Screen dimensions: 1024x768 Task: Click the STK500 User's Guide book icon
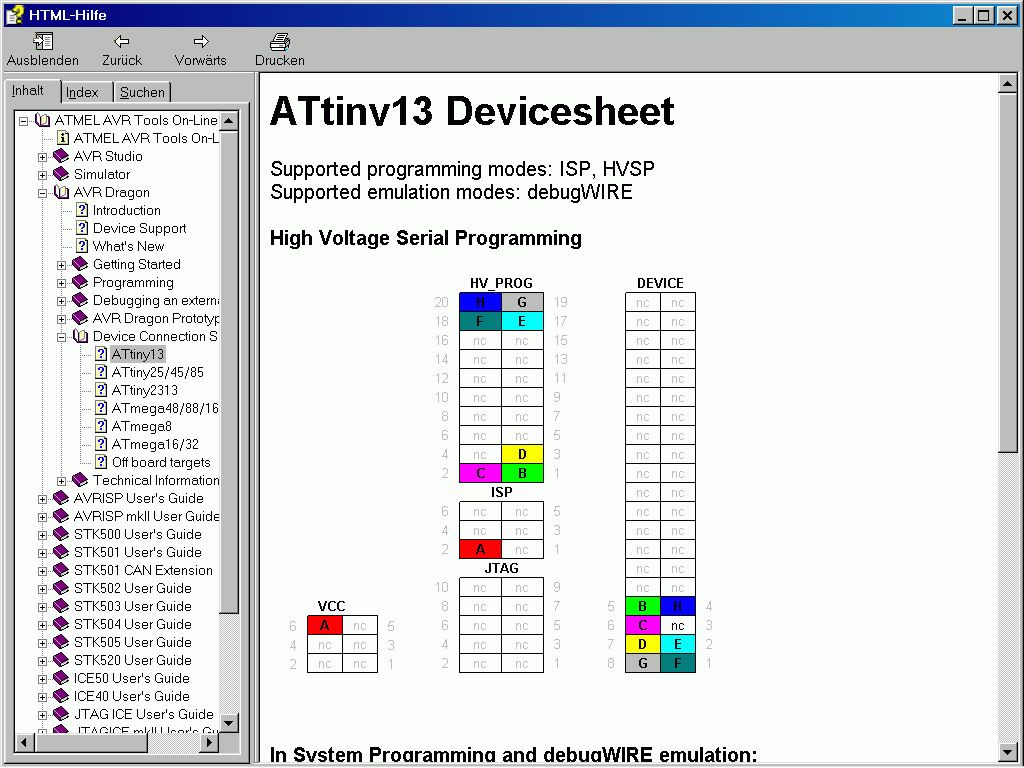coord(62,534)
